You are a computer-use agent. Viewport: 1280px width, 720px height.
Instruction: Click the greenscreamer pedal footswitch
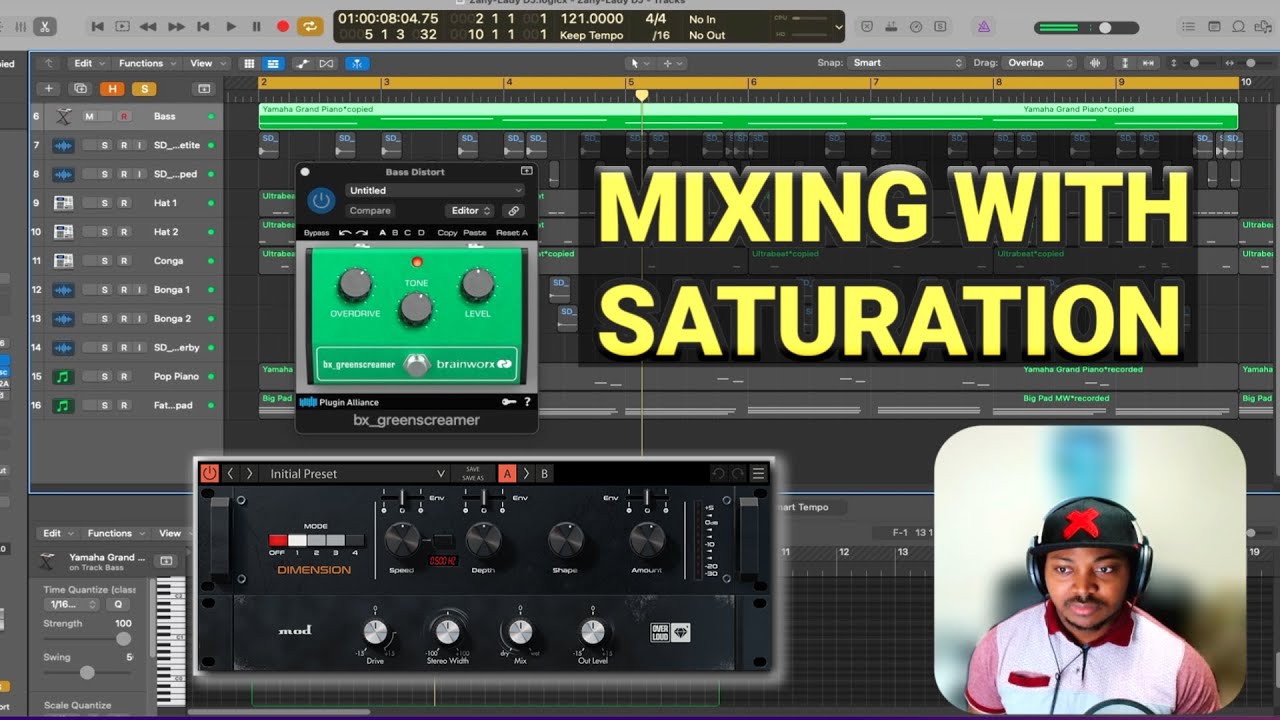coord(417,364)
